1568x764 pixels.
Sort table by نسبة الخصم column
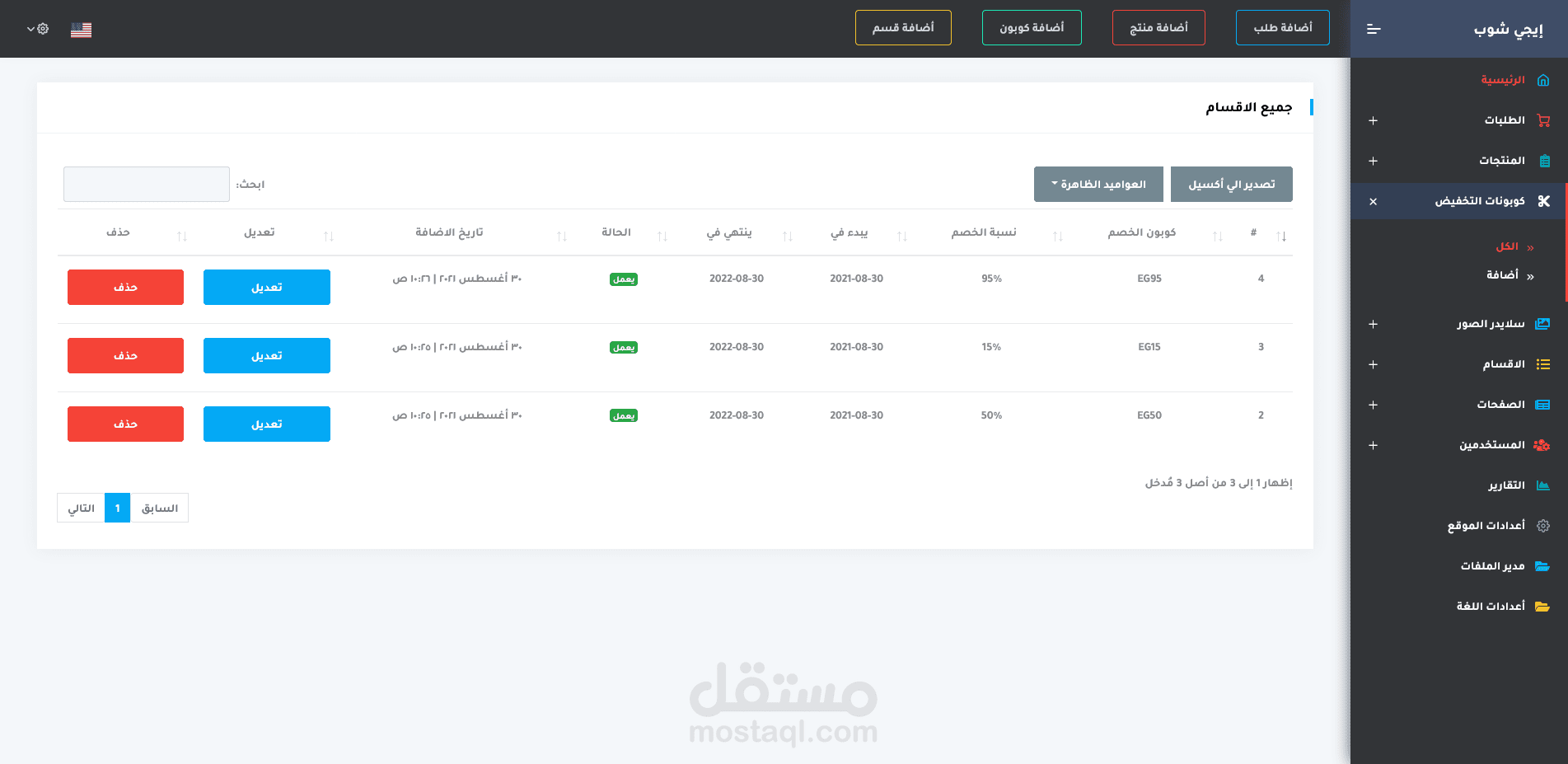click(984, 233)
